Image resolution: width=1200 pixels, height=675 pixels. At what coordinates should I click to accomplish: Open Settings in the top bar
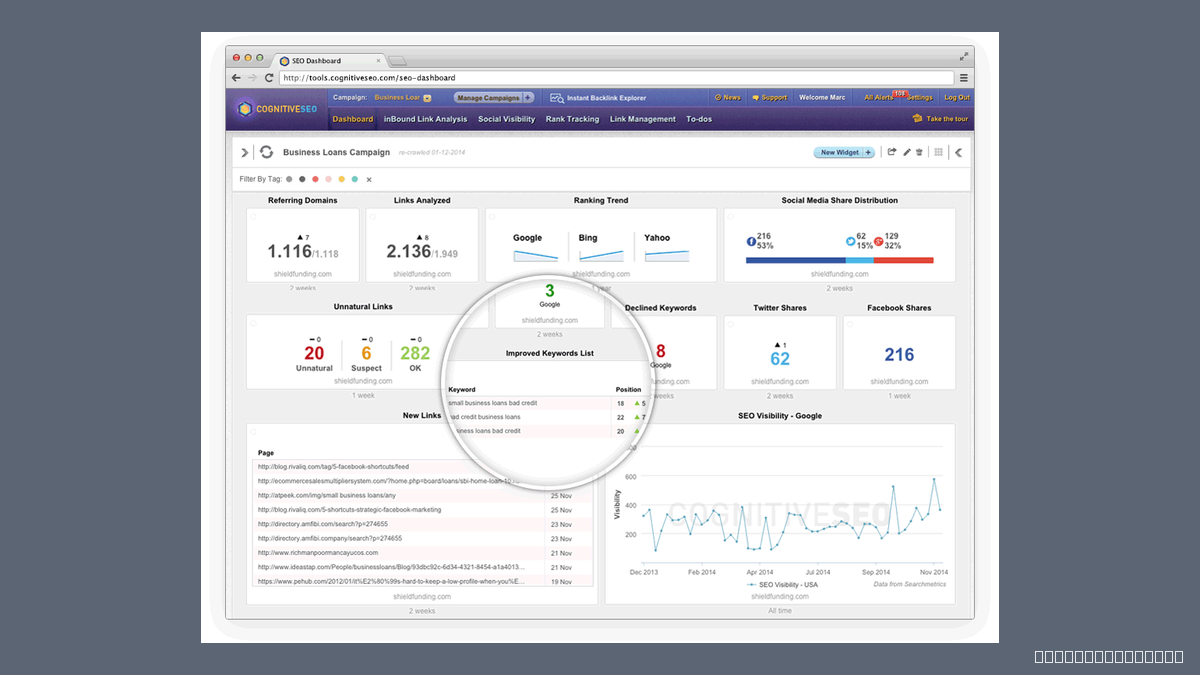click(x=920, y=98)
